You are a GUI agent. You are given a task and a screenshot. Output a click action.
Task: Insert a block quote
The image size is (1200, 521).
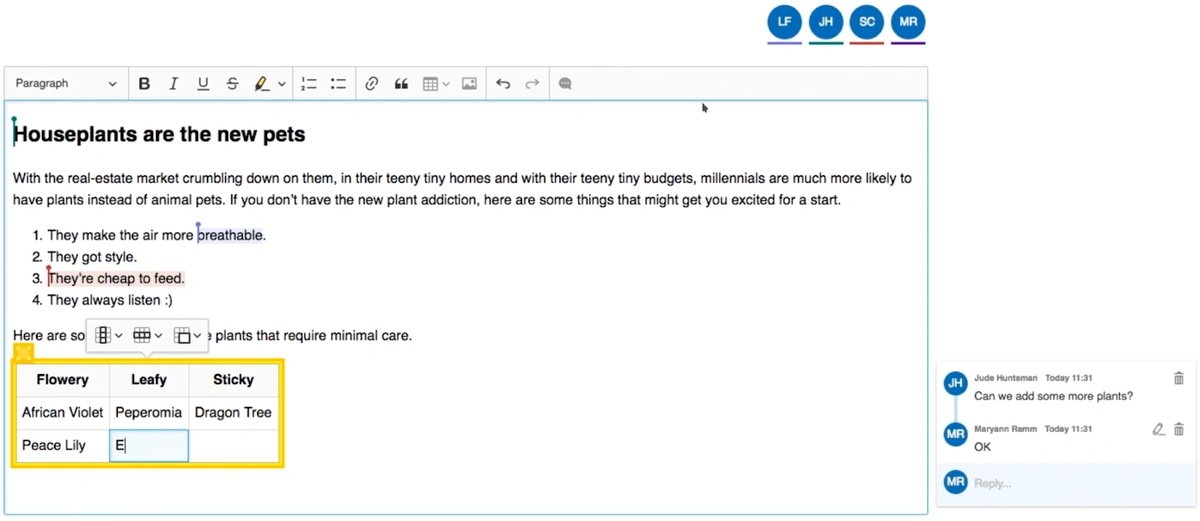(401, 84)
